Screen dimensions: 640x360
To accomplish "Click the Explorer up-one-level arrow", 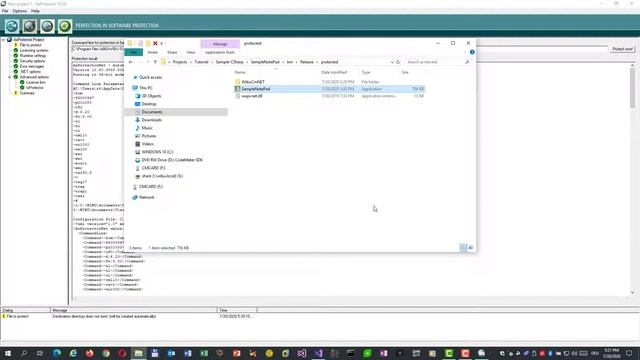I will (155, 62).
